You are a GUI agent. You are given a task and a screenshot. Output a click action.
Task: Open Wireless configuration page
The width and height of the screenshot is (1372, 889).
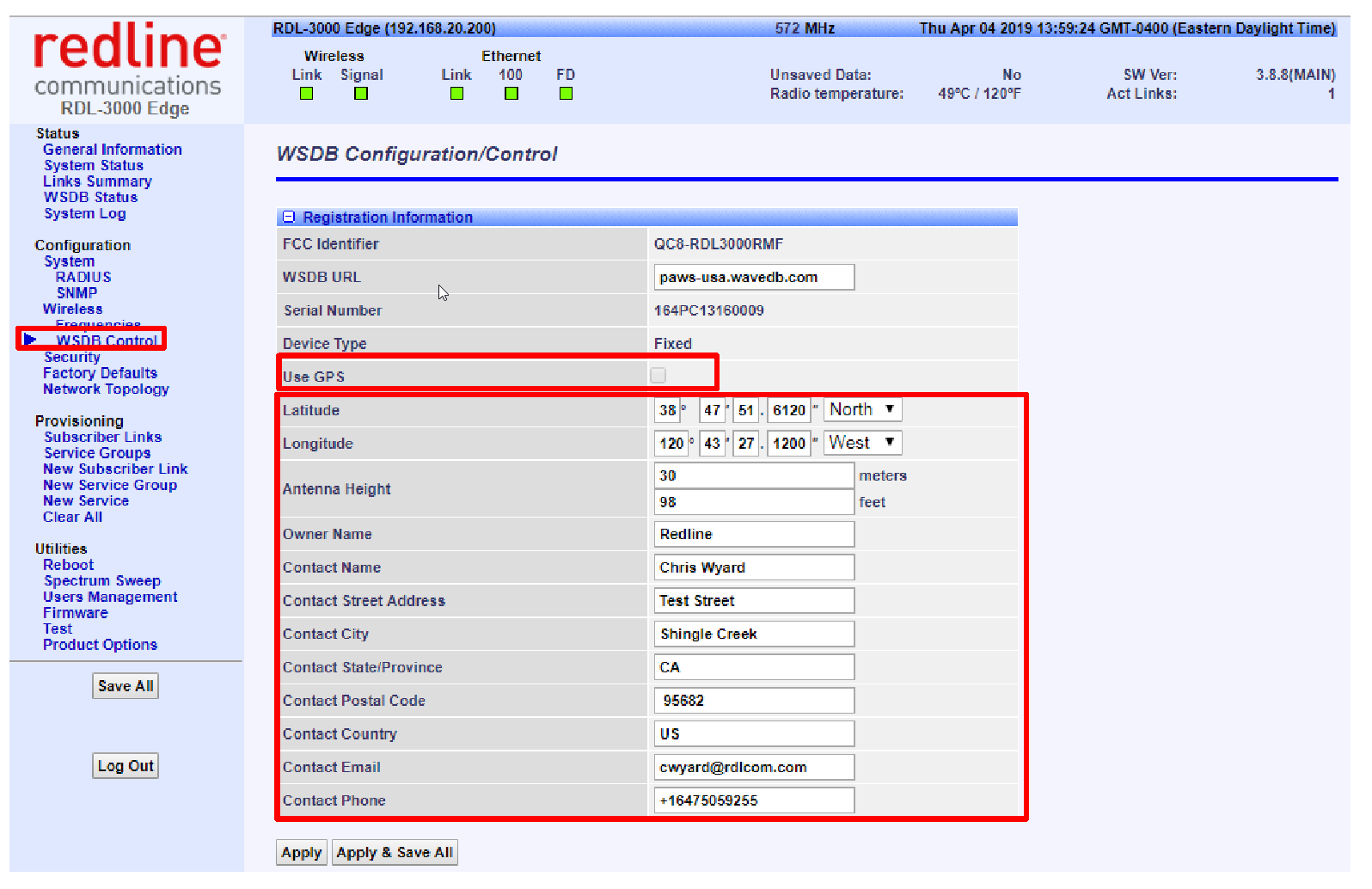(73, 310)
